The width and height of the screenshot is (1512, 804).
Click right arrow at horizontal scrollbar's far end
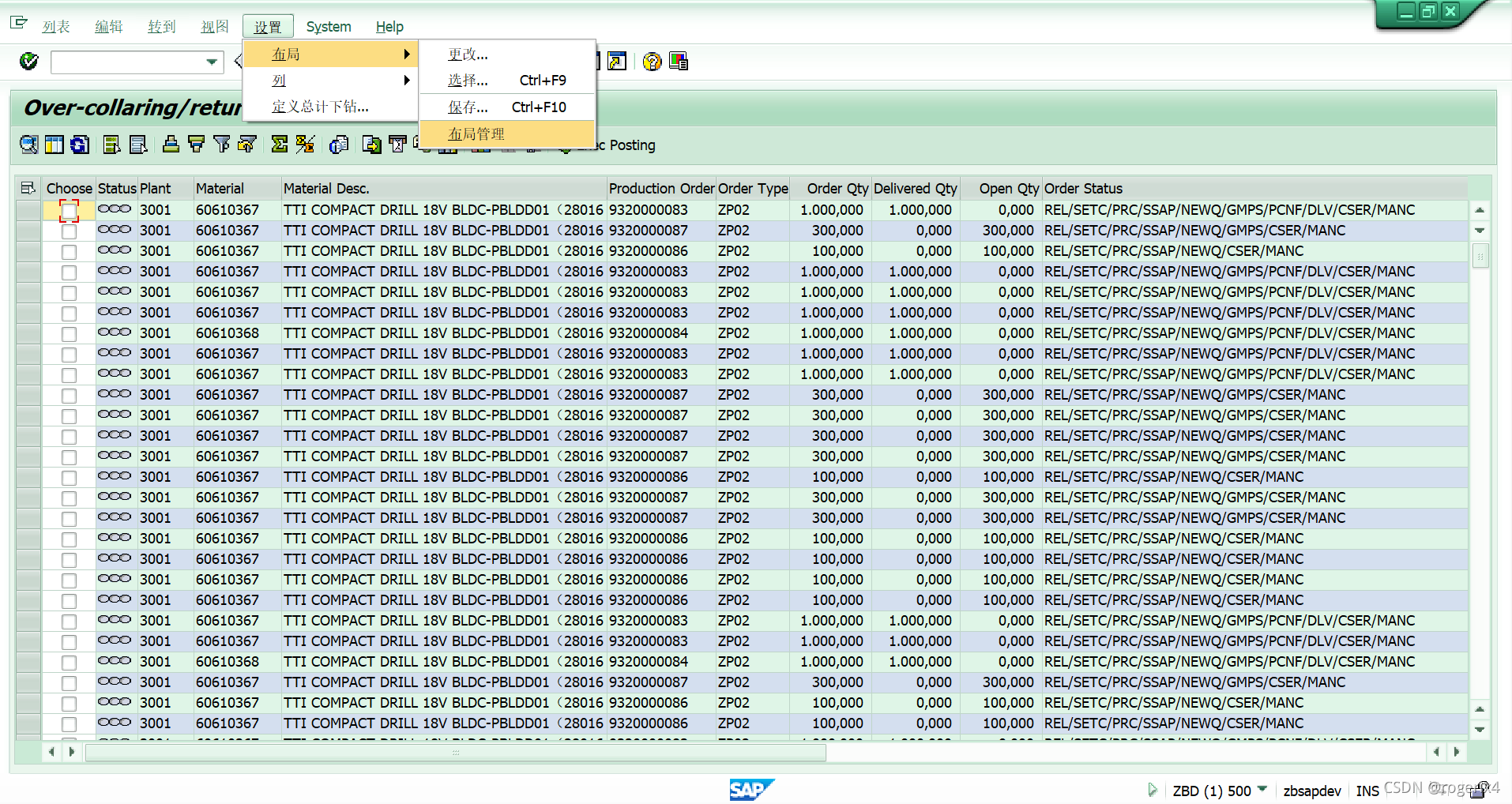1457,752
